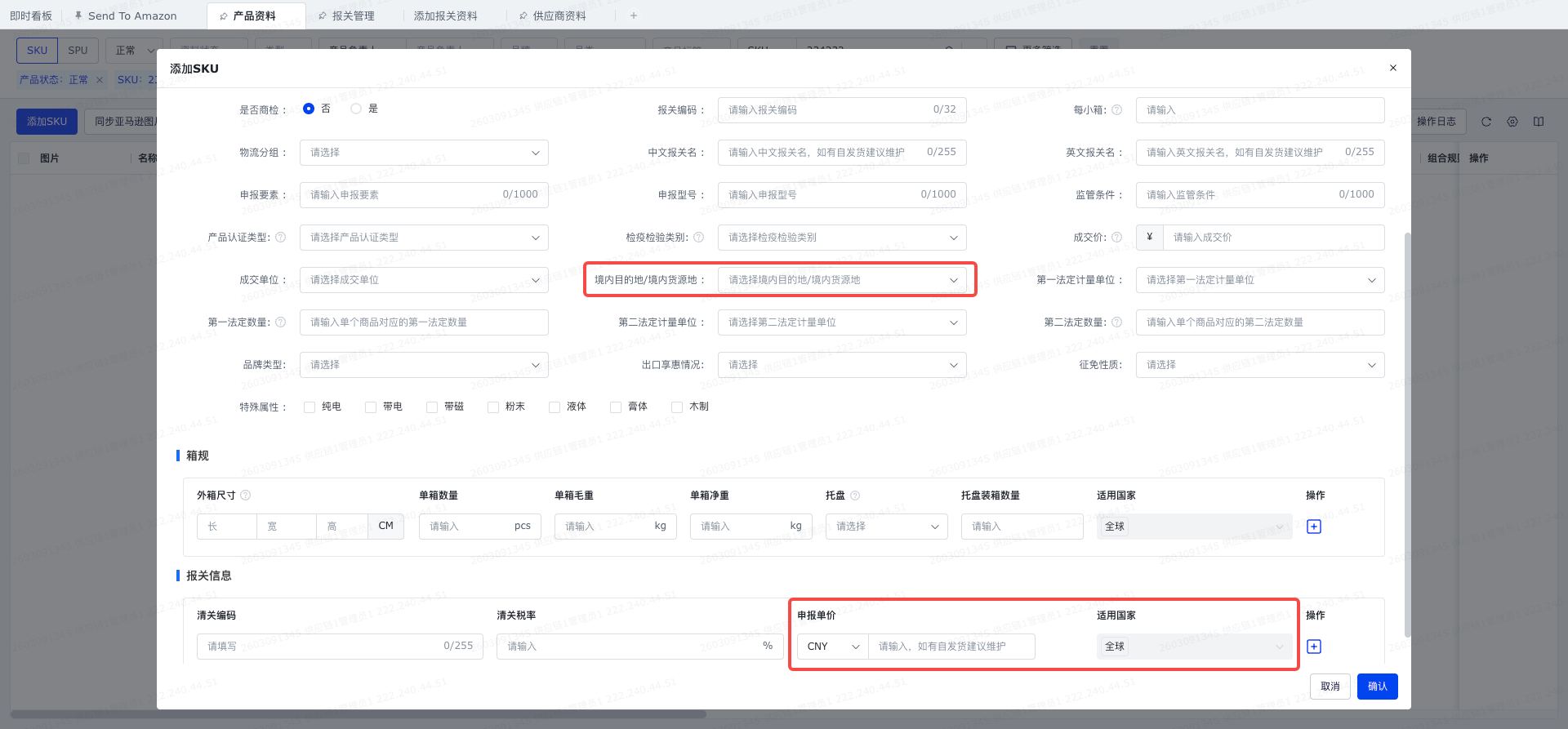1568x729 pixels.
Task: Open the CNY currency dropdown
Action: (833, 647)
